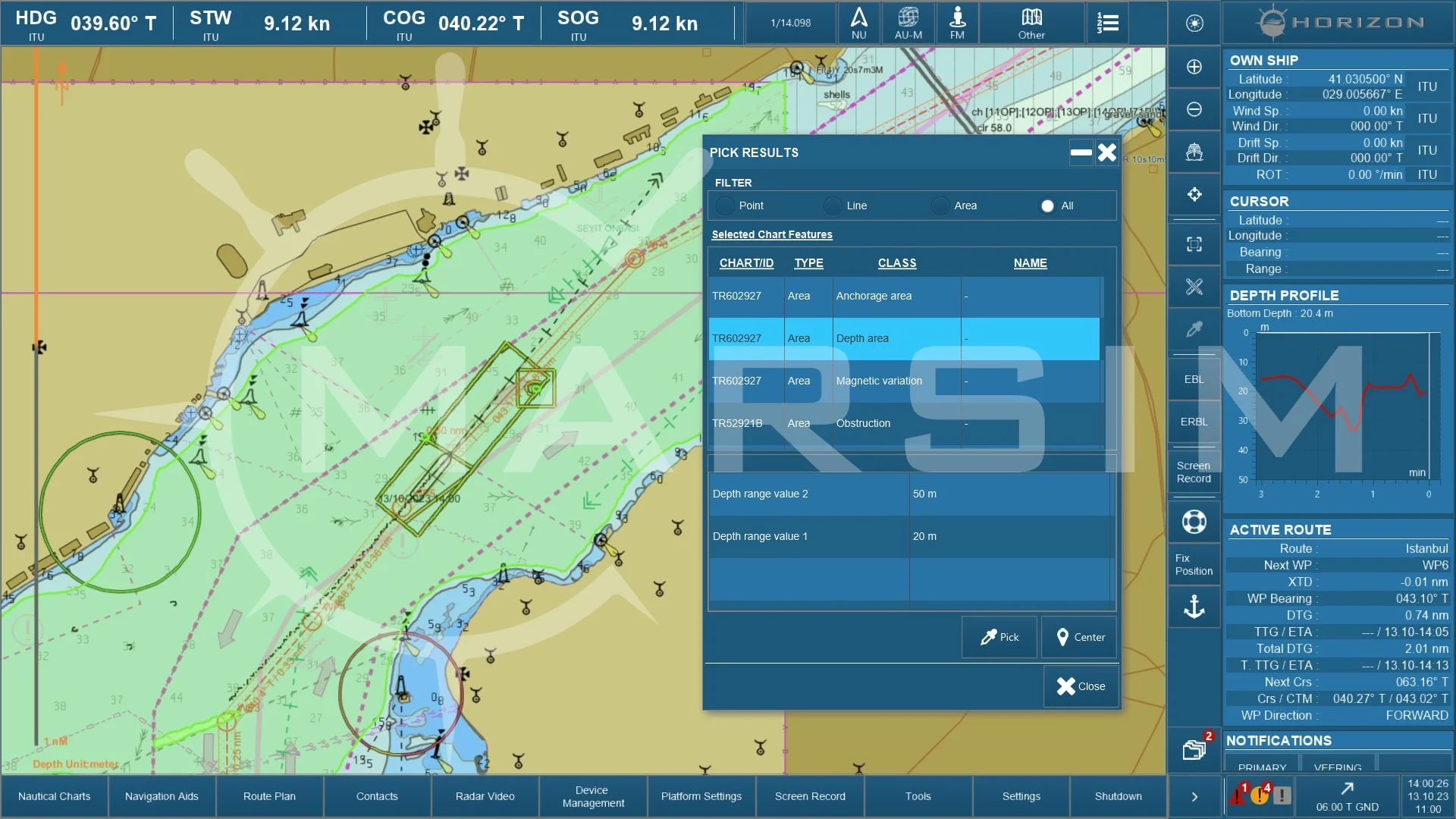Screen dimensions: 1456x819
Task: Open Platform Settings
Action: point(701,796)
